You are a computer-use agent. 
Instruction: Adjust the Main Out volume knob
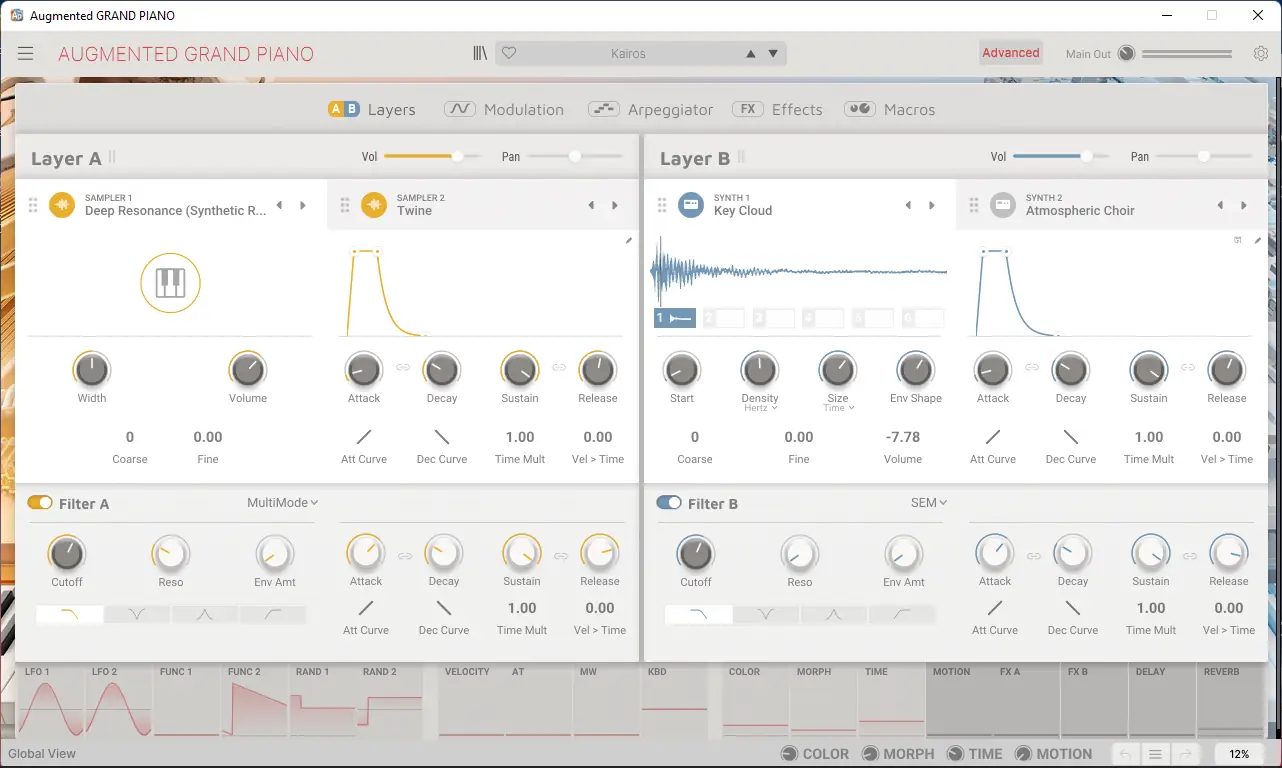pos(1127,54)
